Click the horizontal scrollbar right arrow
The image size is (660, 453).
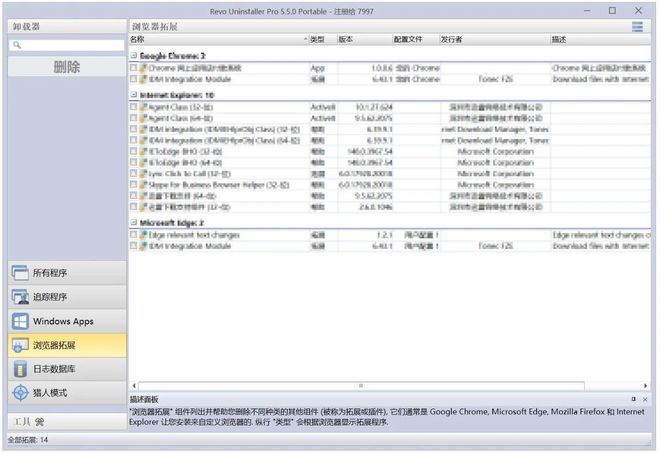click(645, 385)
